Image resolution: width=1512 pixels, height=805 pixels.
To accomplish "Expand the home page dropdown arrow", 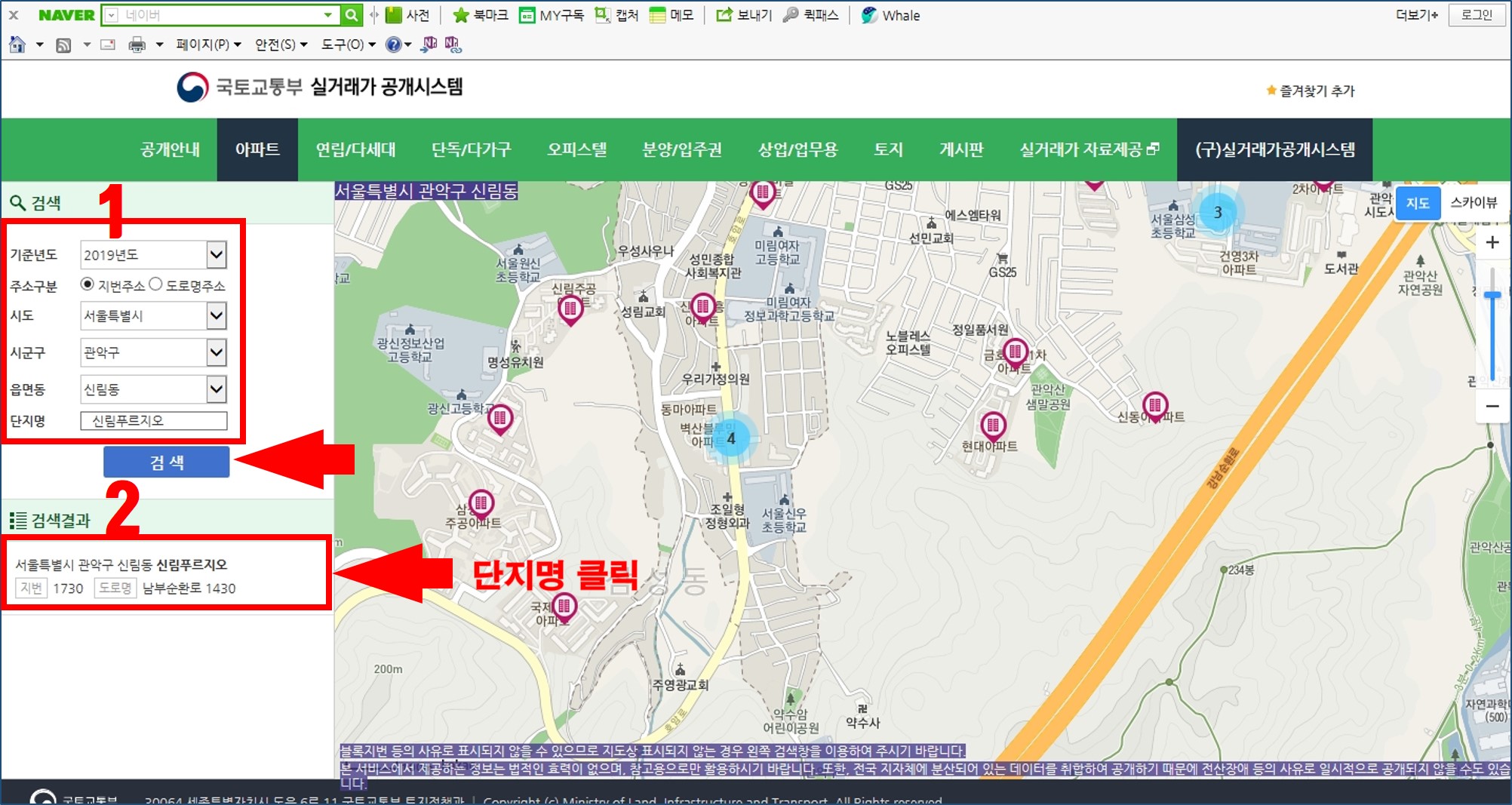I will click(40, 45).
